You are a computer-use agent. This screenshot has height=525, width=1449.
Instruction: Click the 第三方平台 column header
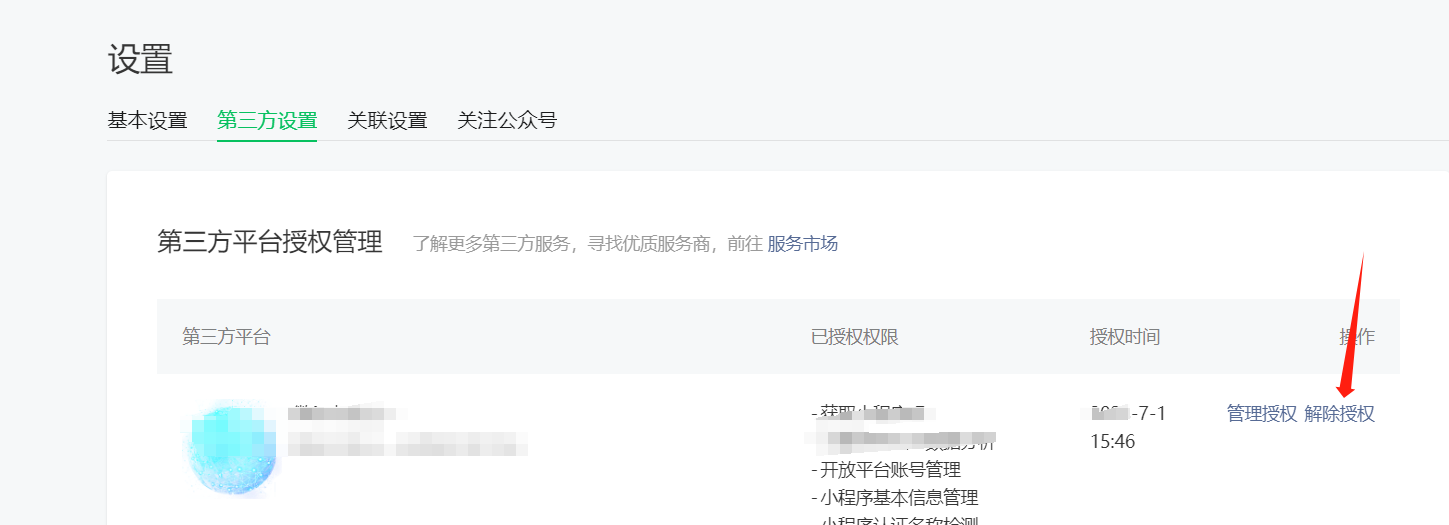tap(226, 337)
